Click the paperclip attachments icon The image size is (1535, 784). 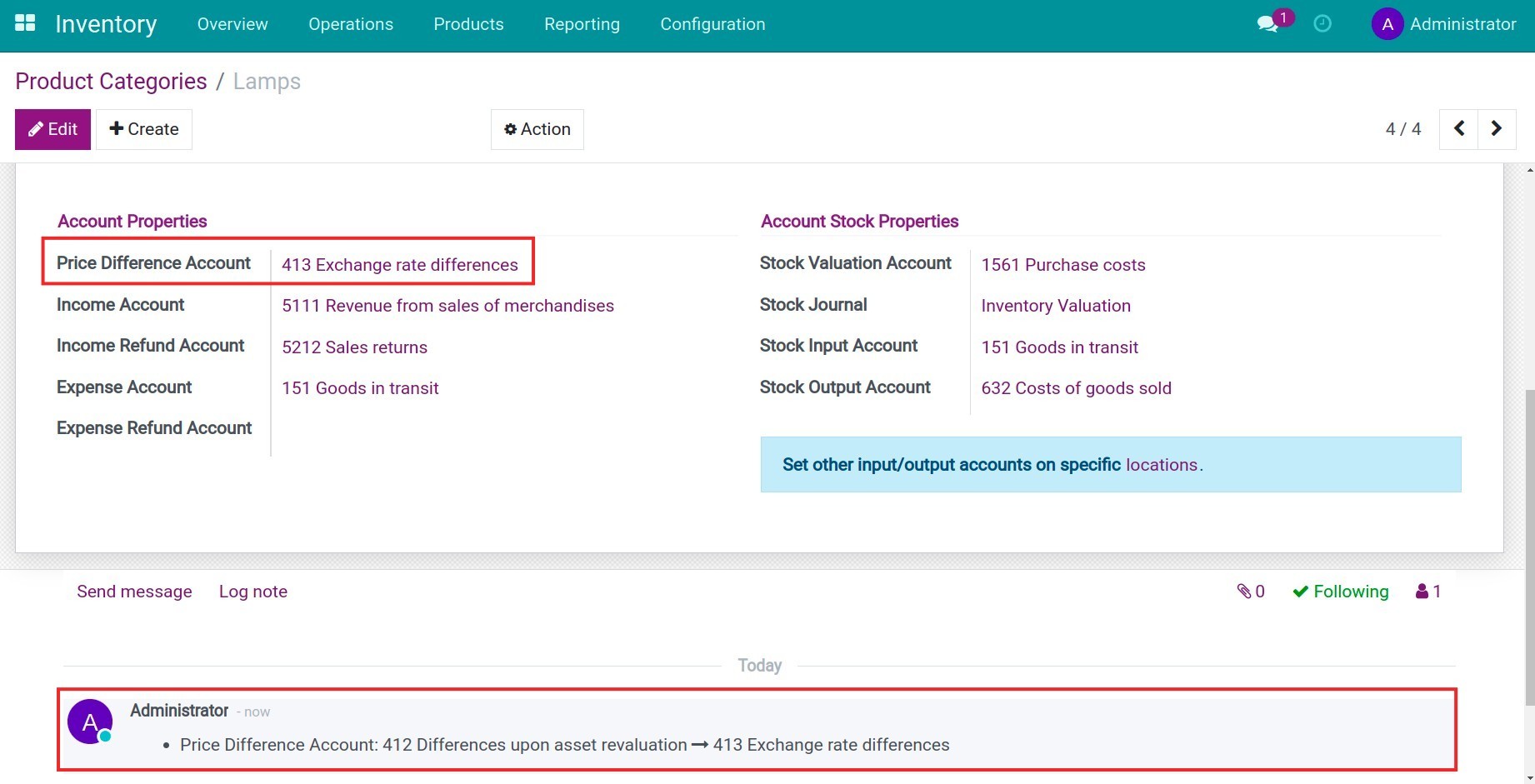tap(1243, 591)
